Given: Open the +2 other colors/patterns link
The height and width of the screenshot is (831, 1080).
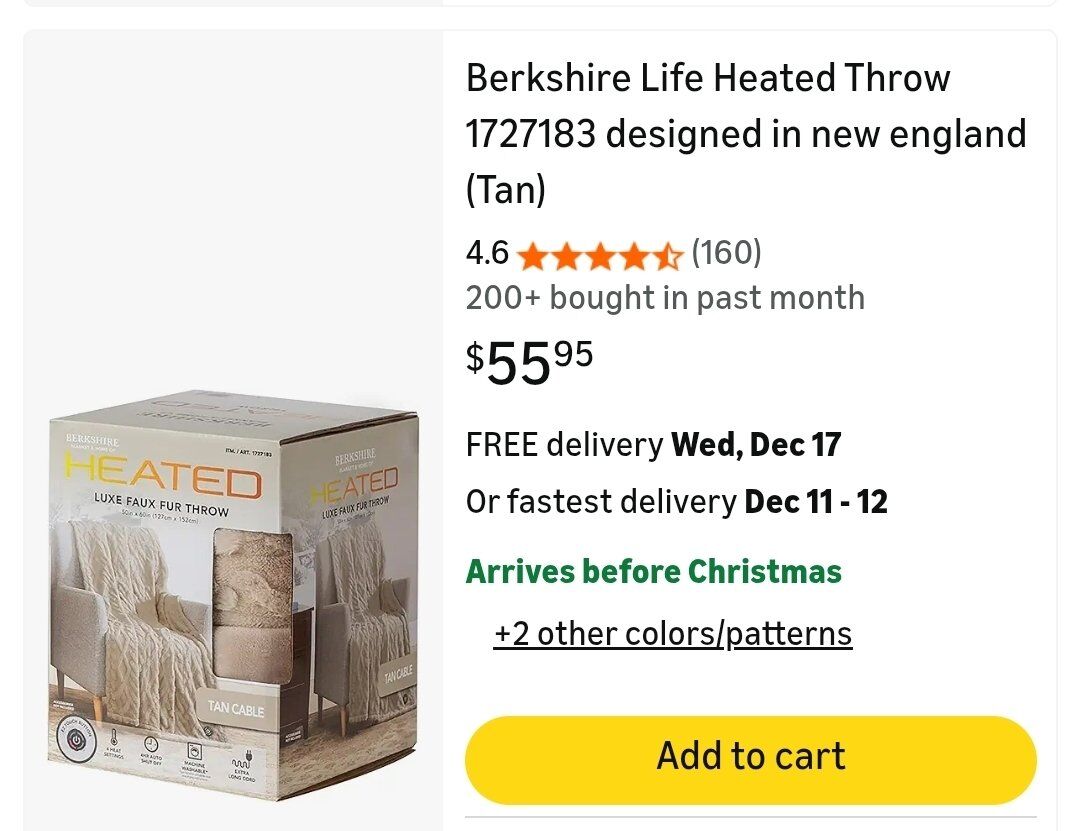Looking at the screenshot, I should tap(672, 634).
